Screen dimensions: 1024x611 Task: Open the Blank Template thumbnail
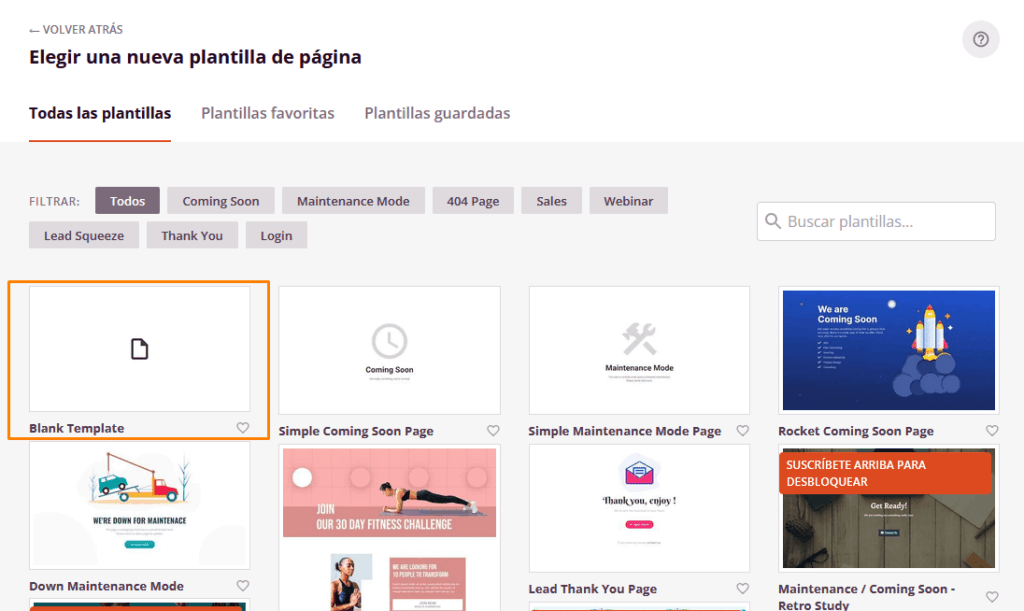(139, 350)
